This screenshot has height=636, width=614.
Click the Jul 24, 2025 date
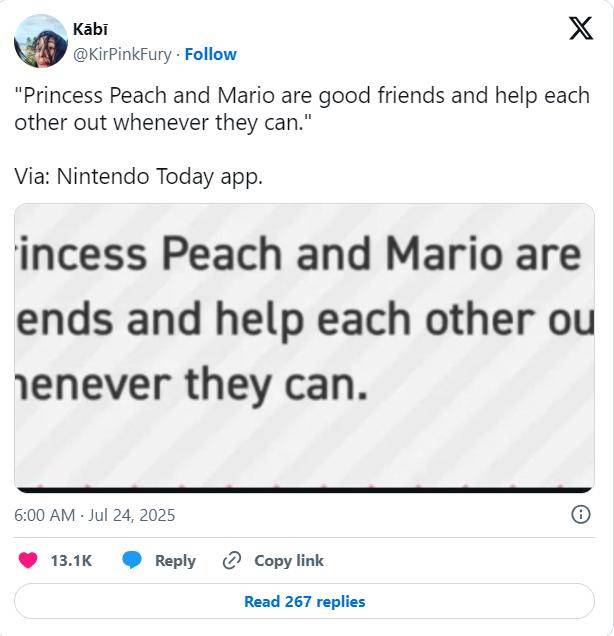(131, 516)
